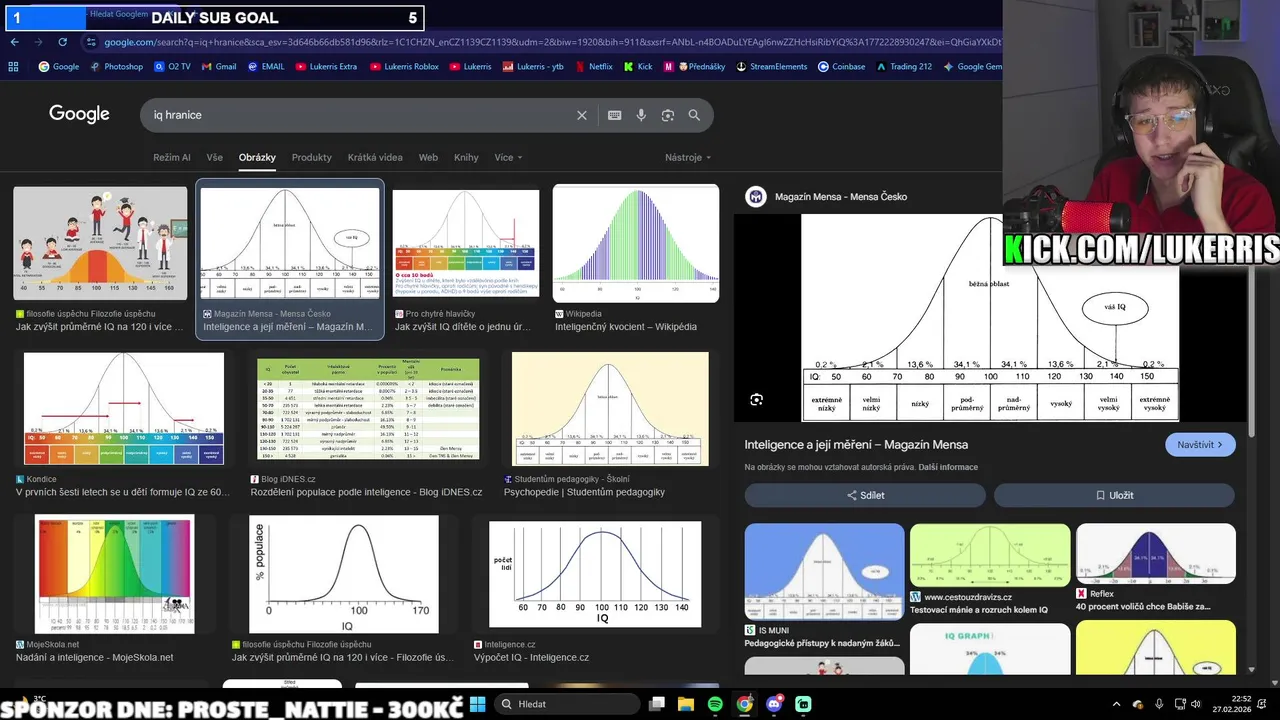Image resolution: width=1280 pixels, height=720 pixels.
Task: Open the Další informace link
Action: click(948, 467)
